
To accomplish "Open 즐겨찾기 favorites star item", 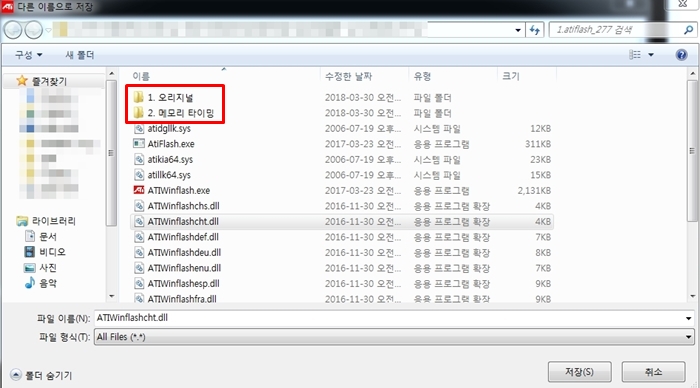I will [42, 81].
